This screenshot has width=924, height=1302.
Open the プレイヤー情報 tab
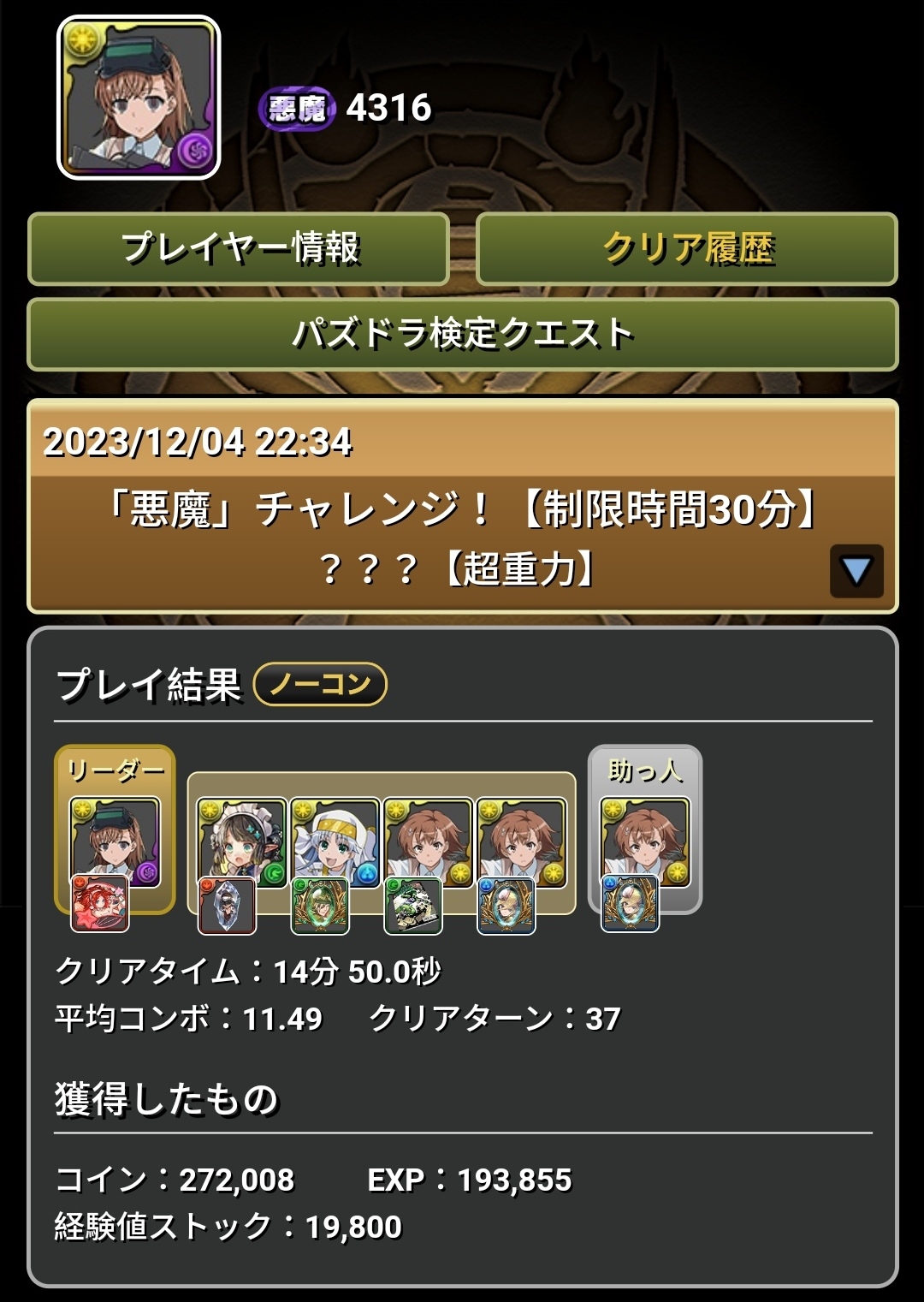(x=239, y=249)
